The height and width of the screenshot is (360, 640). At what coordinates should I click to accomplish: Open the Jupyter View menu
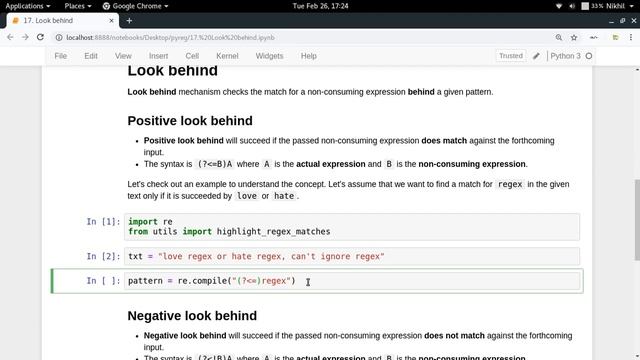(x=123, y=56)
